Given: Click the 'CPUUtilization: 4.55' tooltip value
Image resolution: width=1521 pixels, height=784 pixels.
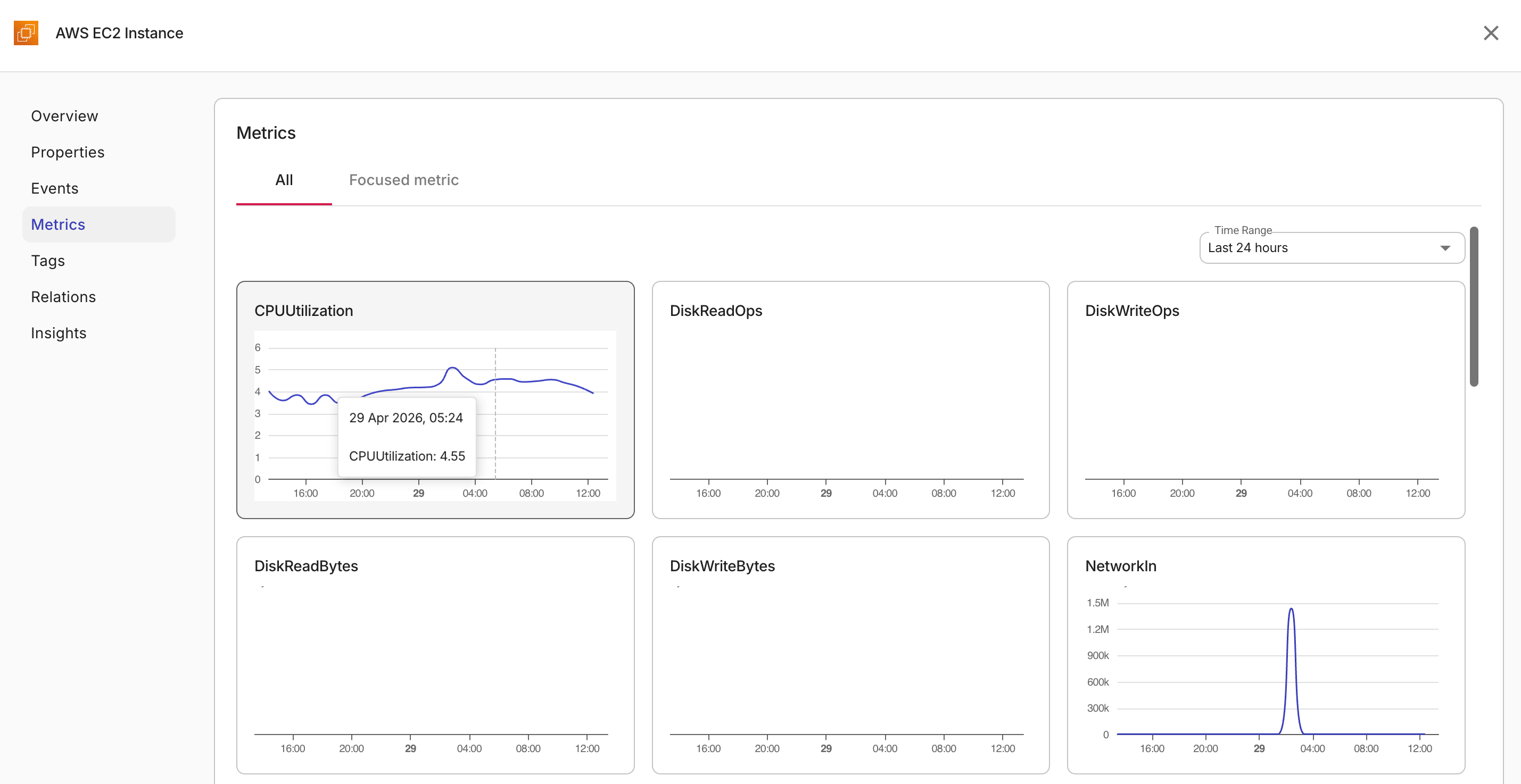Looking at the screenshot, I should 407,456.
